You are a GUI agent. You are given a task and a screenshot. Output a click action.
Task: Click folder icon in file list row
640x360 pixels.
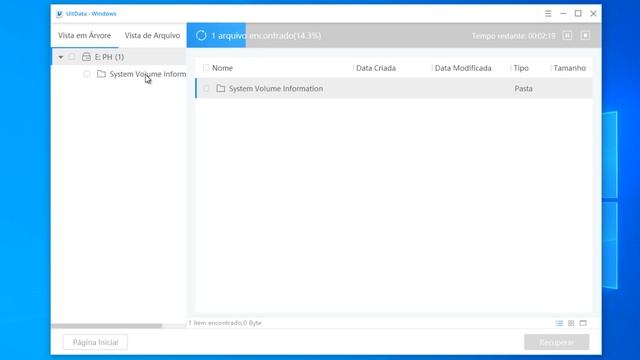click(x=220, y=88)
